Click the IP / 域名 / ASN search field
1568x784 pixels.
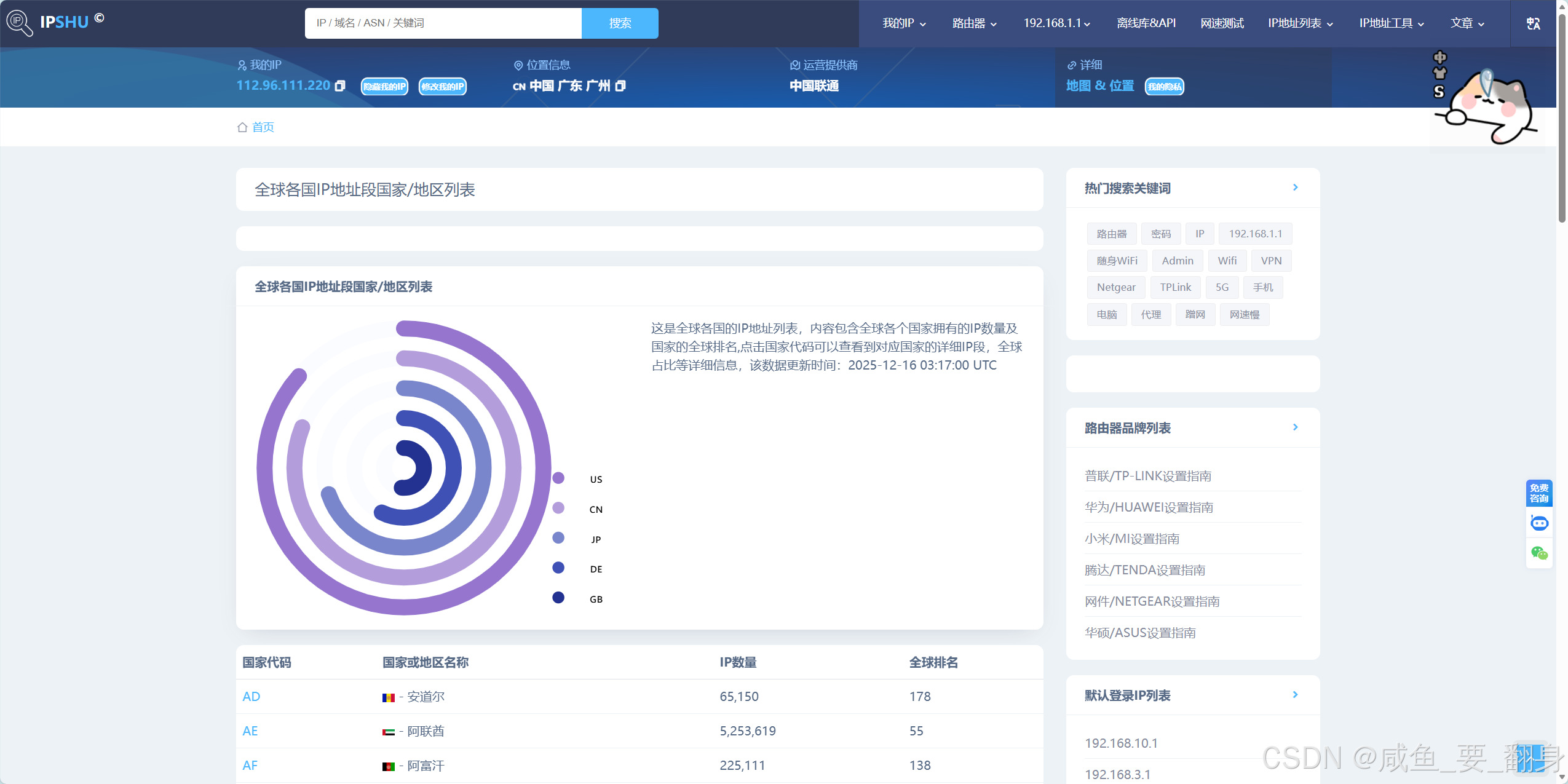tap(443, 23)
